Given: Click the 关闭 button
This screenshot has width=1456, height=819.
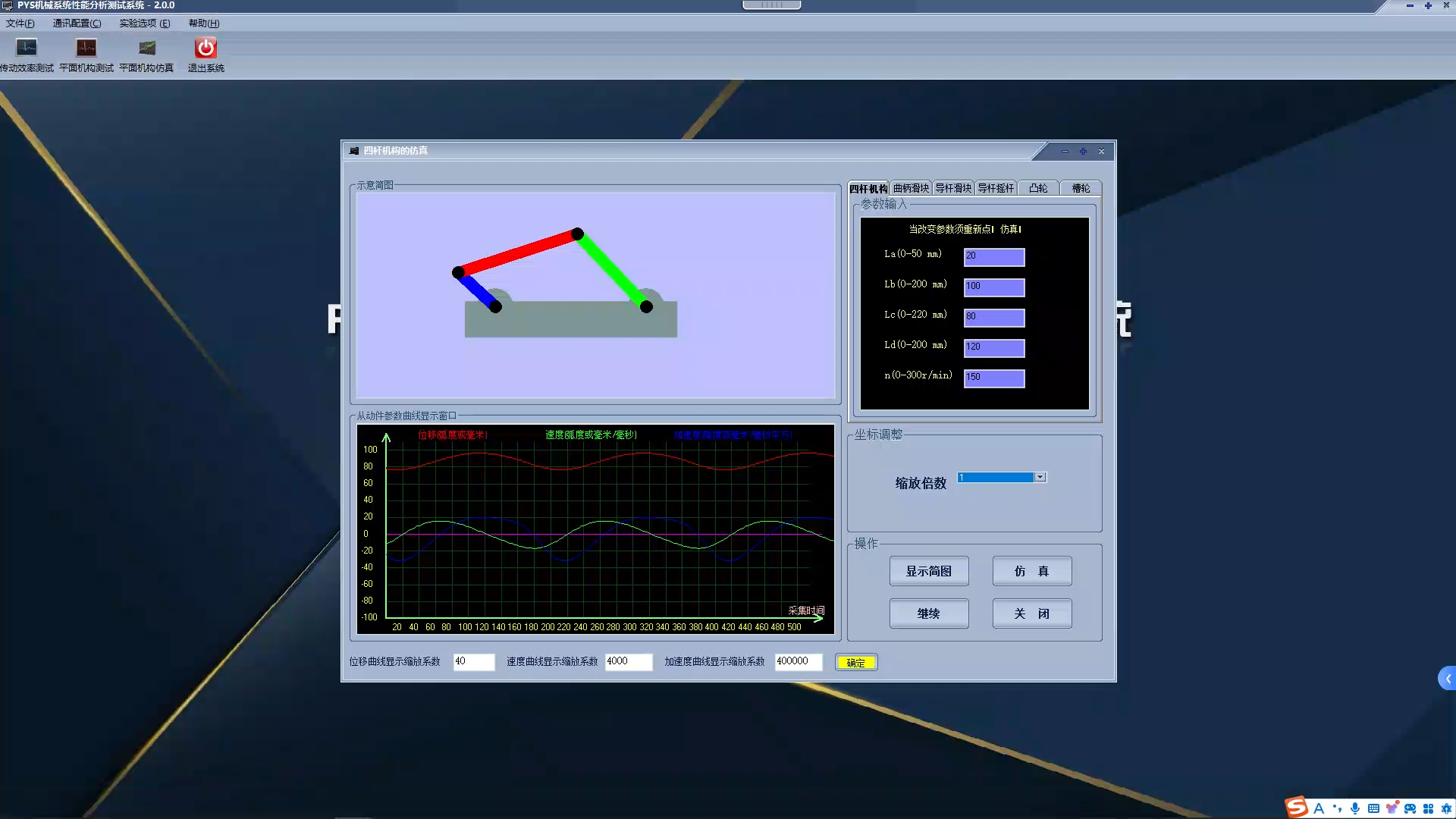Looking at the screenshot, I should (x=1032, y=613).
